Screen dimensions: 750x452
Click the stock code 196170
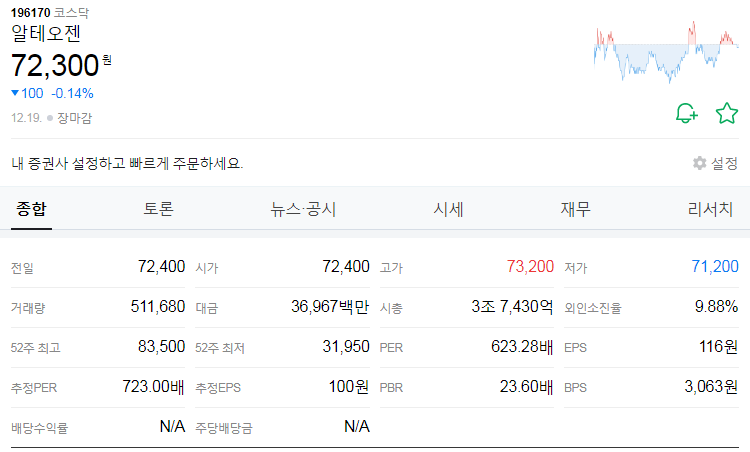click(31, 12)
